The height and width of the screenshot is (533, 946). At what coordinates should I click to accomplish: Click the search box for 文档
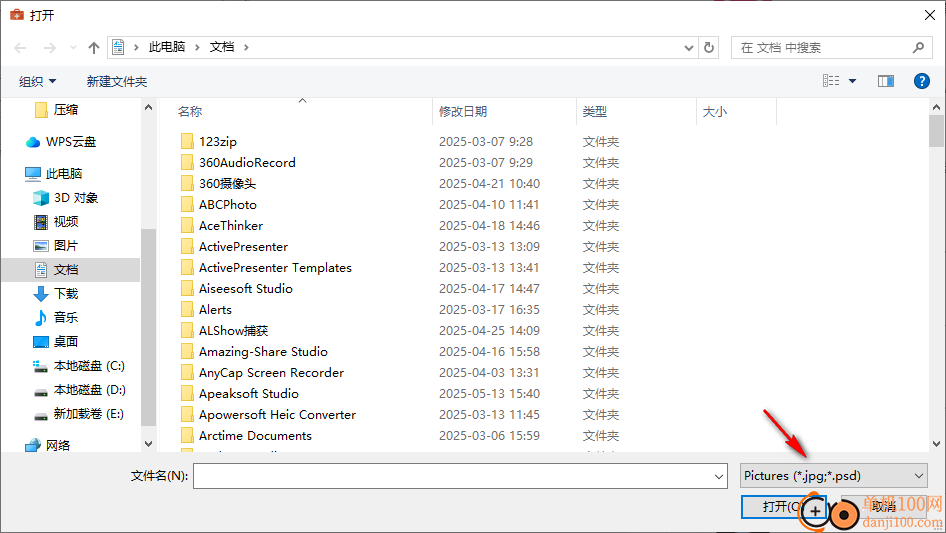(831, 48)
